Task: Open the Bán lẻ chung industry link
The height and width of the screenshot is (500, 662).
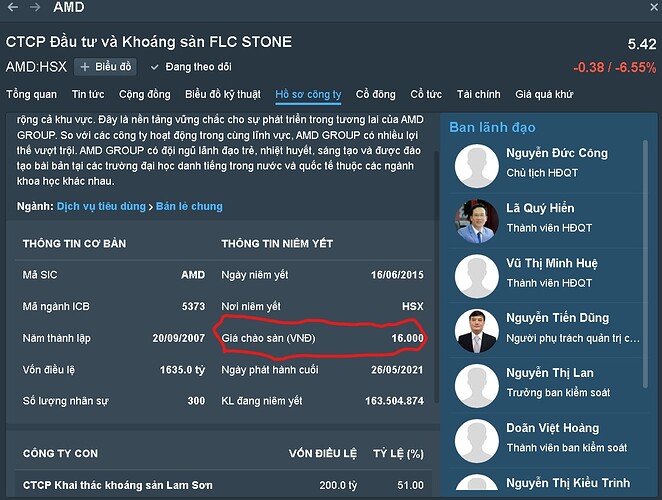Action: 189,206
